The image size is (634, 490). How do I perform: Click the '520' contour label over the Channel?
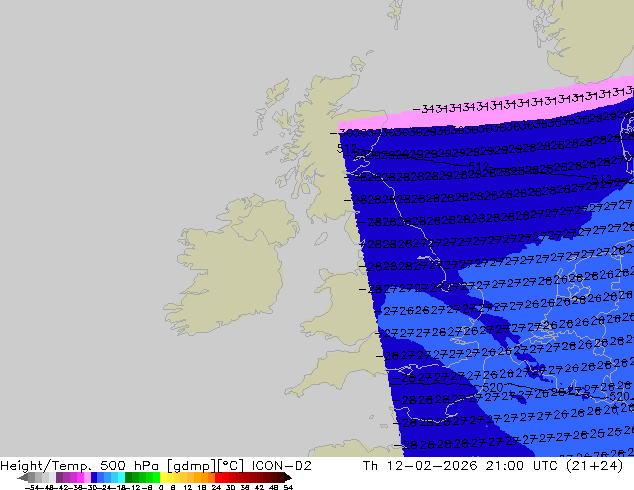(492, 387)
